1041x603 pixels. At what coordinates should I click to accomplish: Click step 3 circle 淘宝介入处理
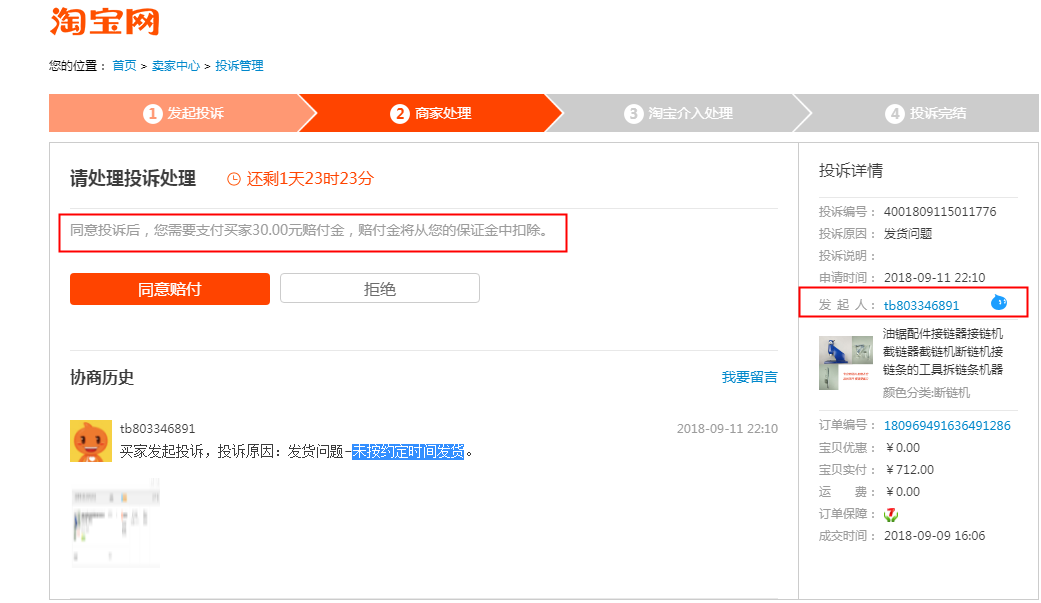(633, 114)
